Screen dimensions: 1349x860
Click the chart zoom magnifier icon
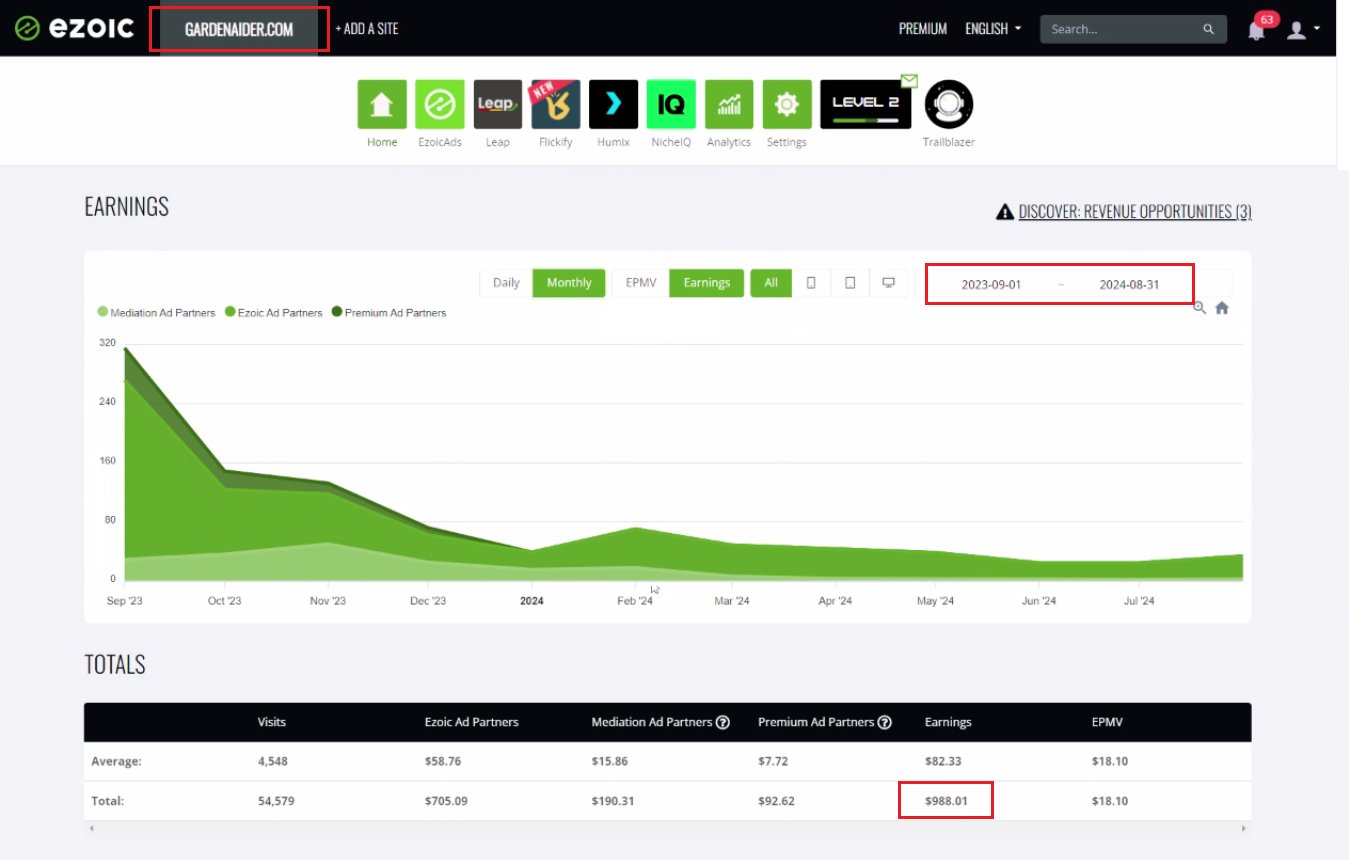[x=1200, y=308]
